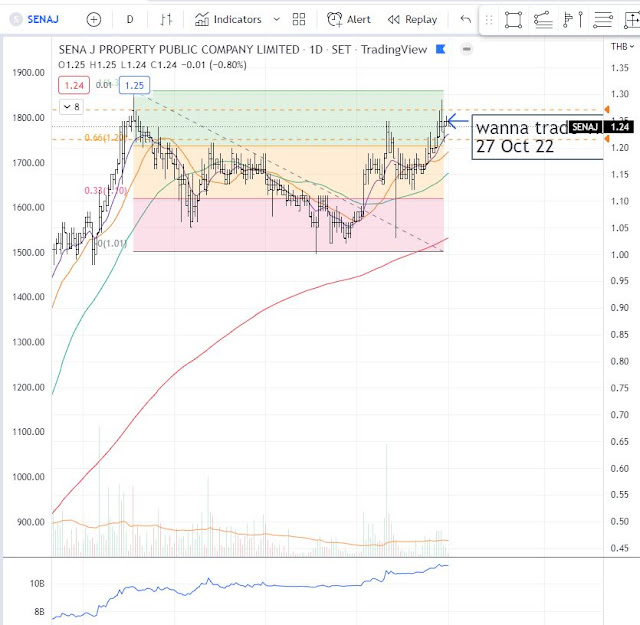Open the indicator templates grid icon
Screen dimensions: 640x625
point(299,19)
